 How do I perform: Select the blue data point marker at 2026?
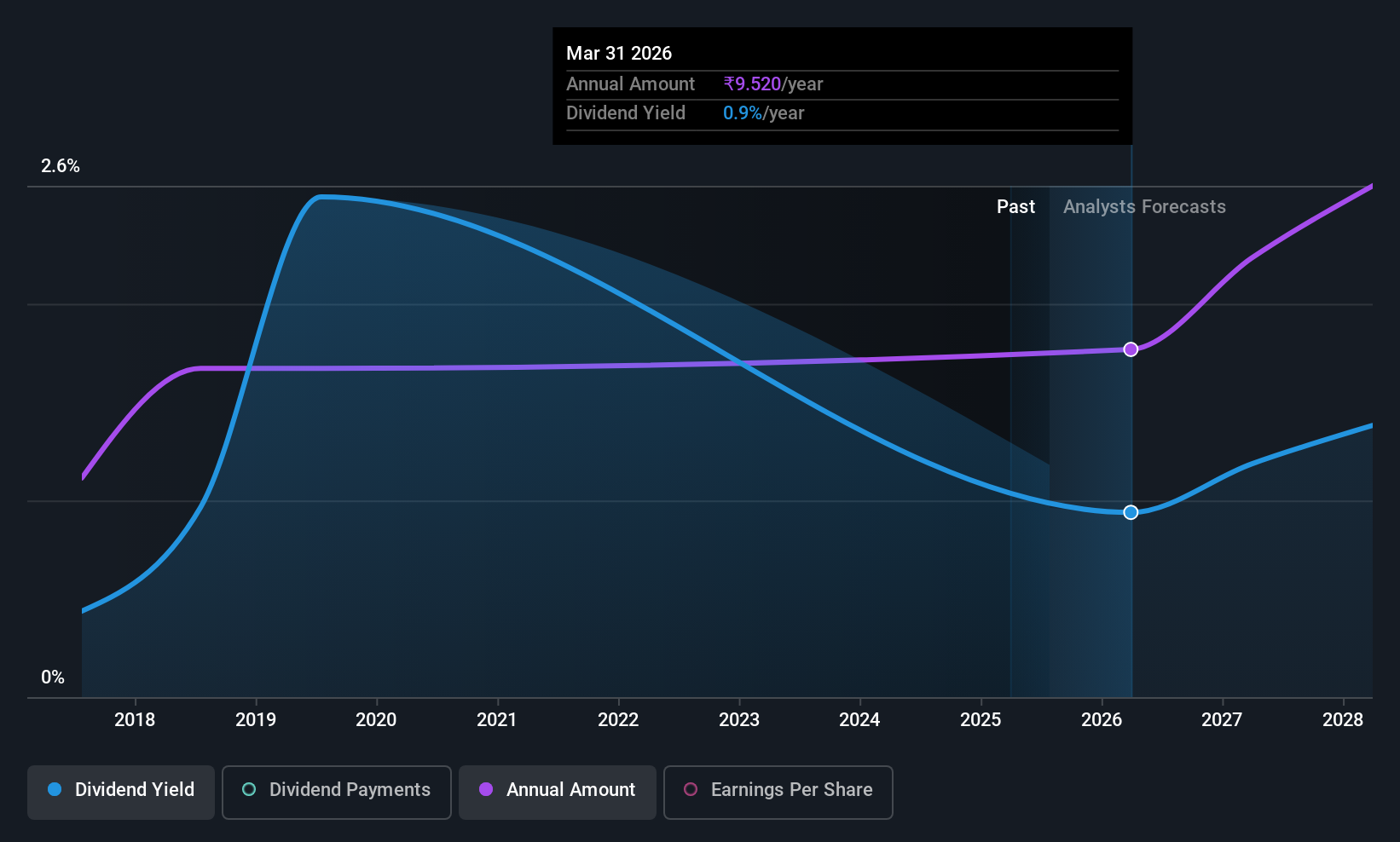coord(1131,512)
